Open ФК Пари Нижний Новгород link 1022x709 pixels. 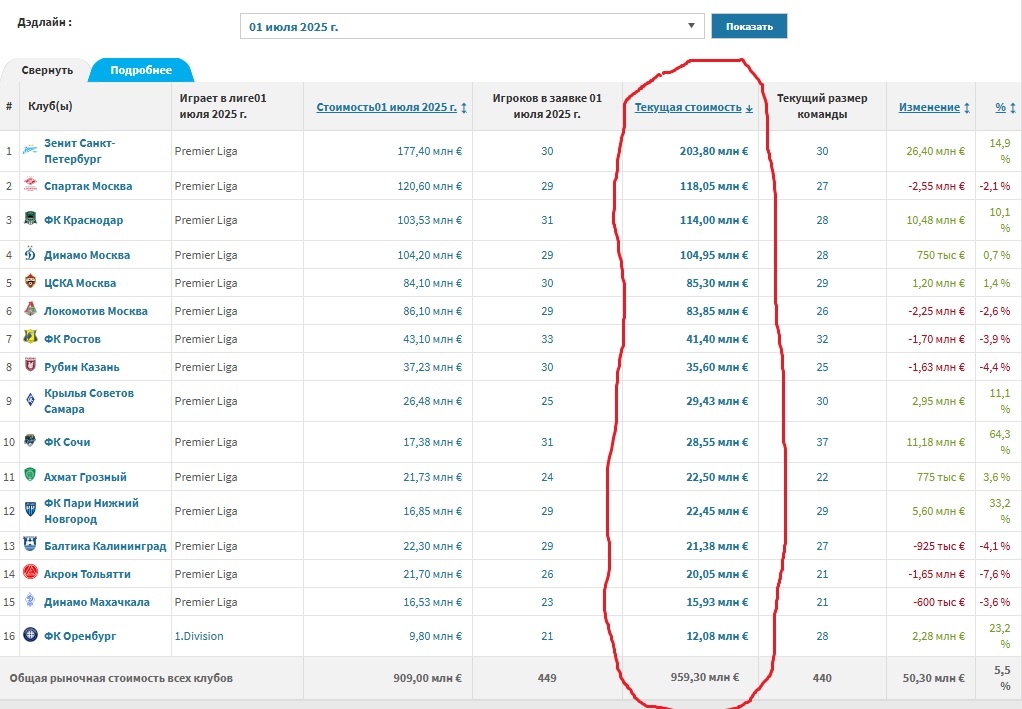(x=91, y=511)
